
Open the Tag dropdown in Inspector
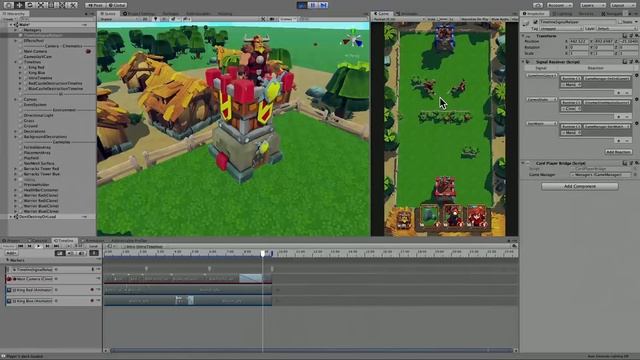(561, 29)
